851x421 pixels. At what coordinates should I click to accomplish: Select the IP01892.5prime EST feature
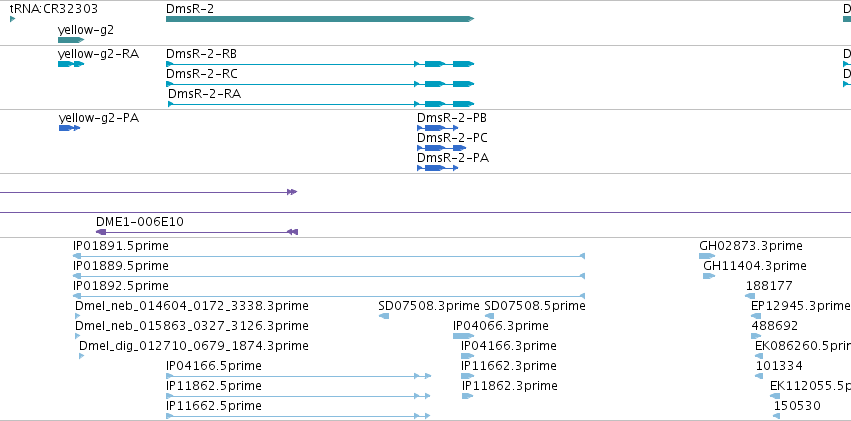(x=329, y=296)
